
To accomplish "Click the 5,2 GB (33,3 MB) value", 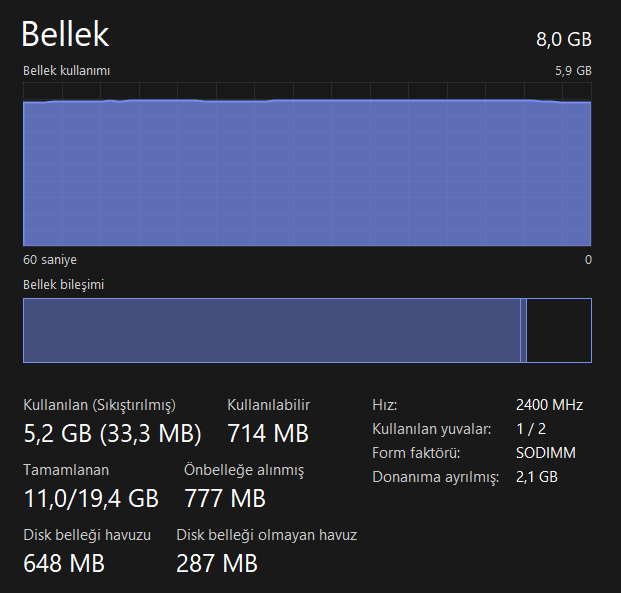I will tap(112, 433).
